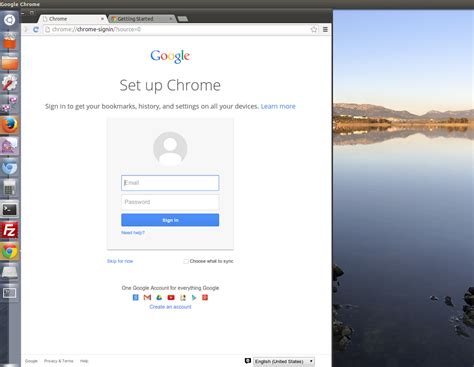This screenshot has width=474, height=367.
Task: Open the Terminal from dock
Action: [9, 209]
